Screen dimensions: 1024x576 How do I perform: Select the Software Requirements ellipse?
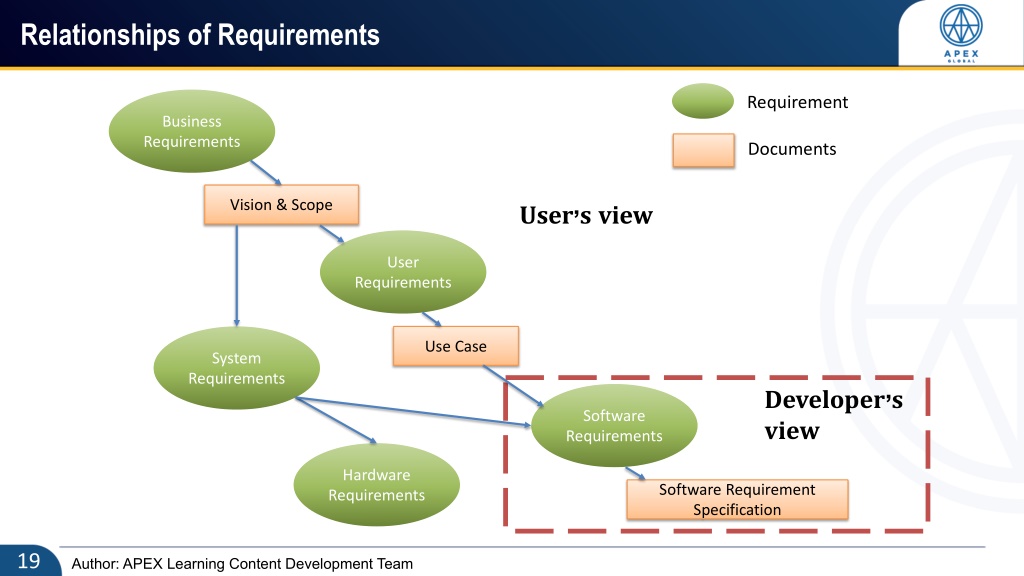pos(614,425)
